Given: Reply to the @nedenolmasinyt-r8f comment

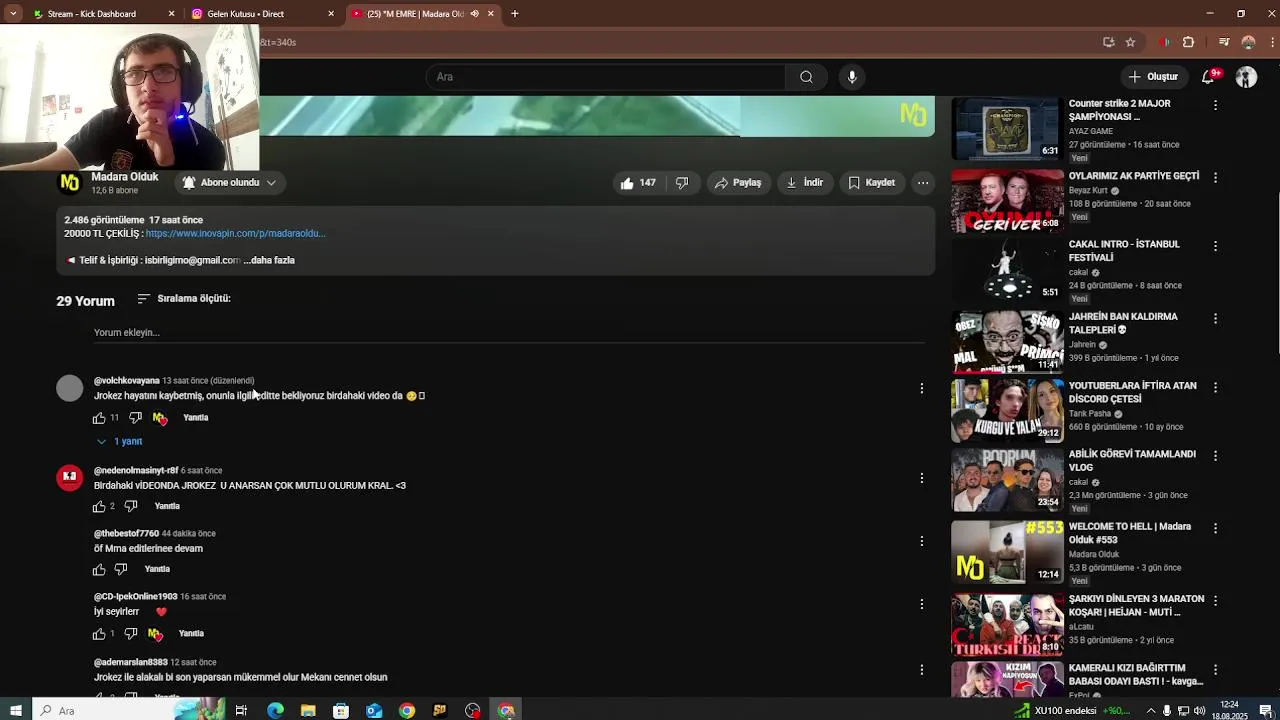Looking at the screenshot, I should pyautogui.click(x=167, y=507).
